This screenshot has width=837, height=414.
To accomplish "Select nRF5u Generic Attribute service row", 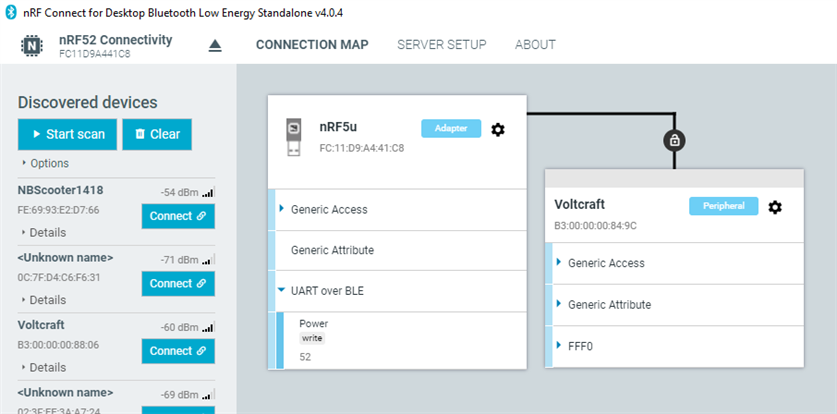I will click(397, 250).
